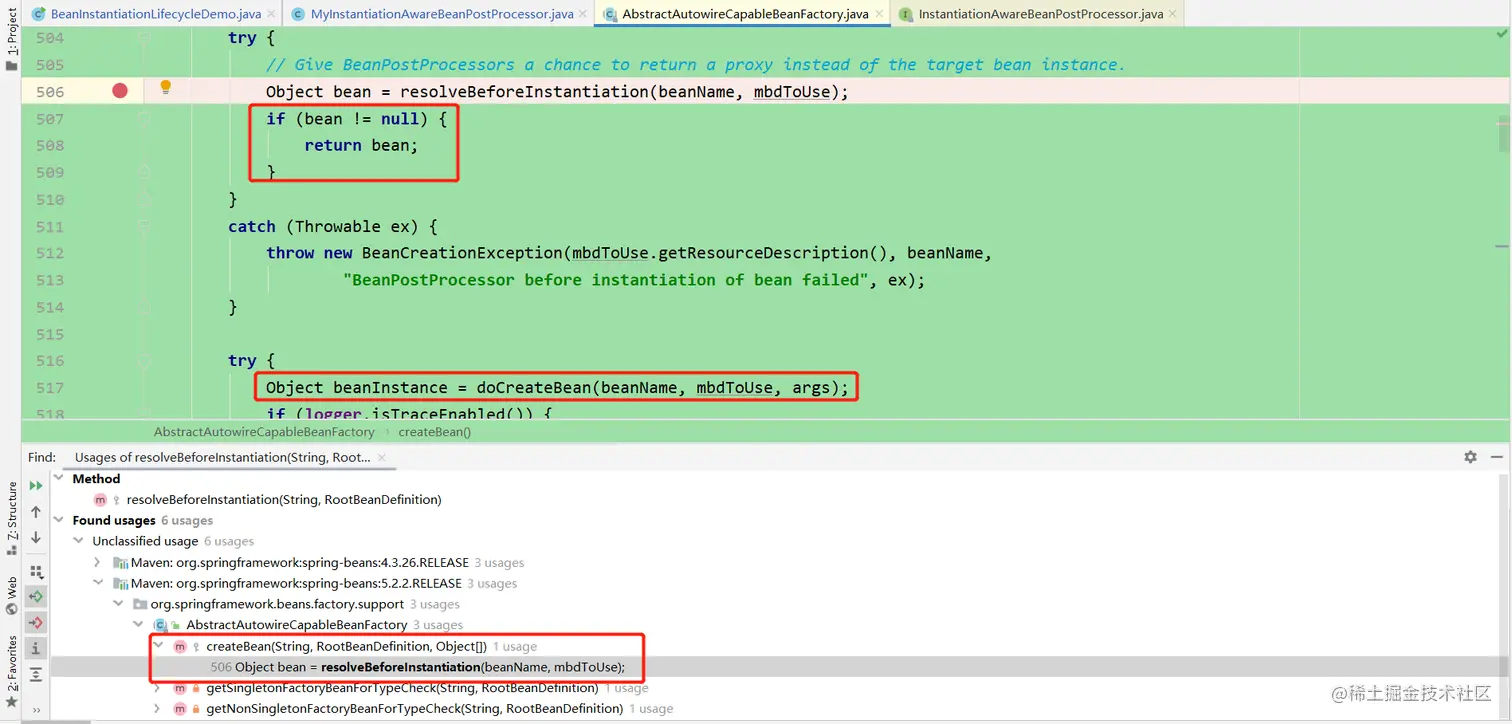The image size is (1512, 724).
Task: Click fold marker on line 504 try
Action: 145,37
